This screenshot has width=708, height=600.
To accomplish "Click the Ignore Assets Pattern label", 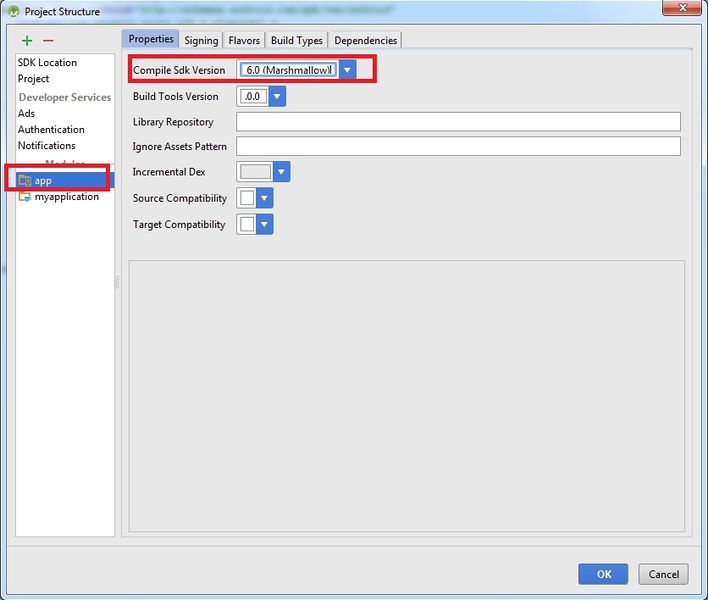I will click(x=179, y=146).
